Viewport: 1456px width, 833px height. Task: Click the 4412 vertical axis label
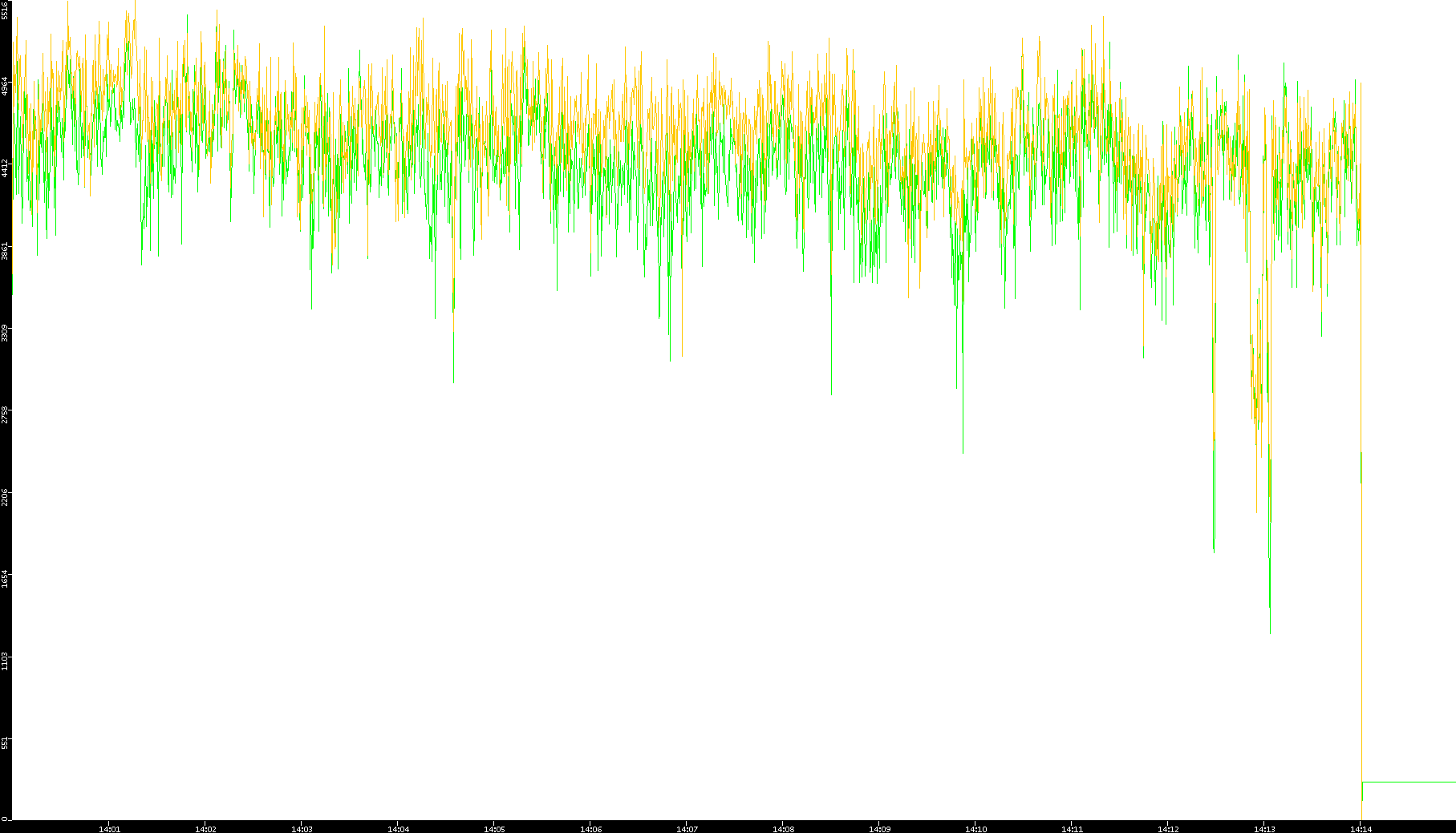click(5, 168)
